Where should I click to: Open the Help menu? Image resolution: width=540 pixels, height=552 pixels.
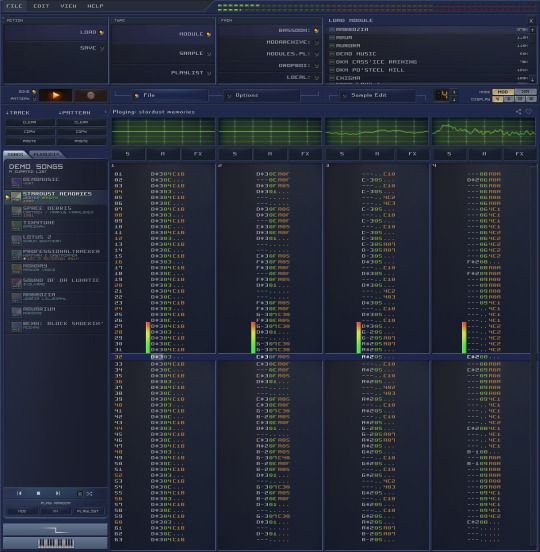pyautogui.click(x=95, y=6)
